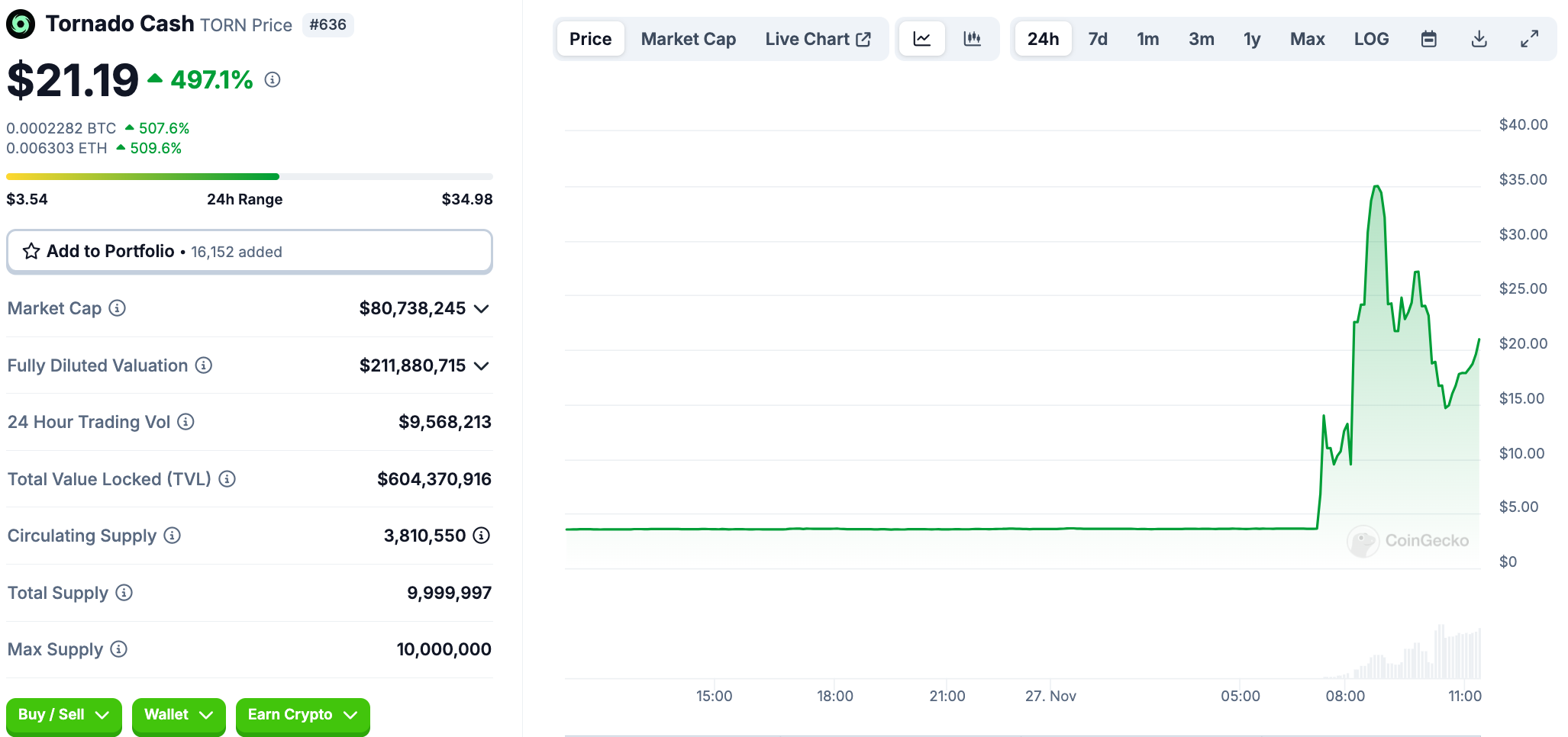Click the $211,880,715 valuation figure
This screenshot has height=737, width=1568.
click(412, 365)
